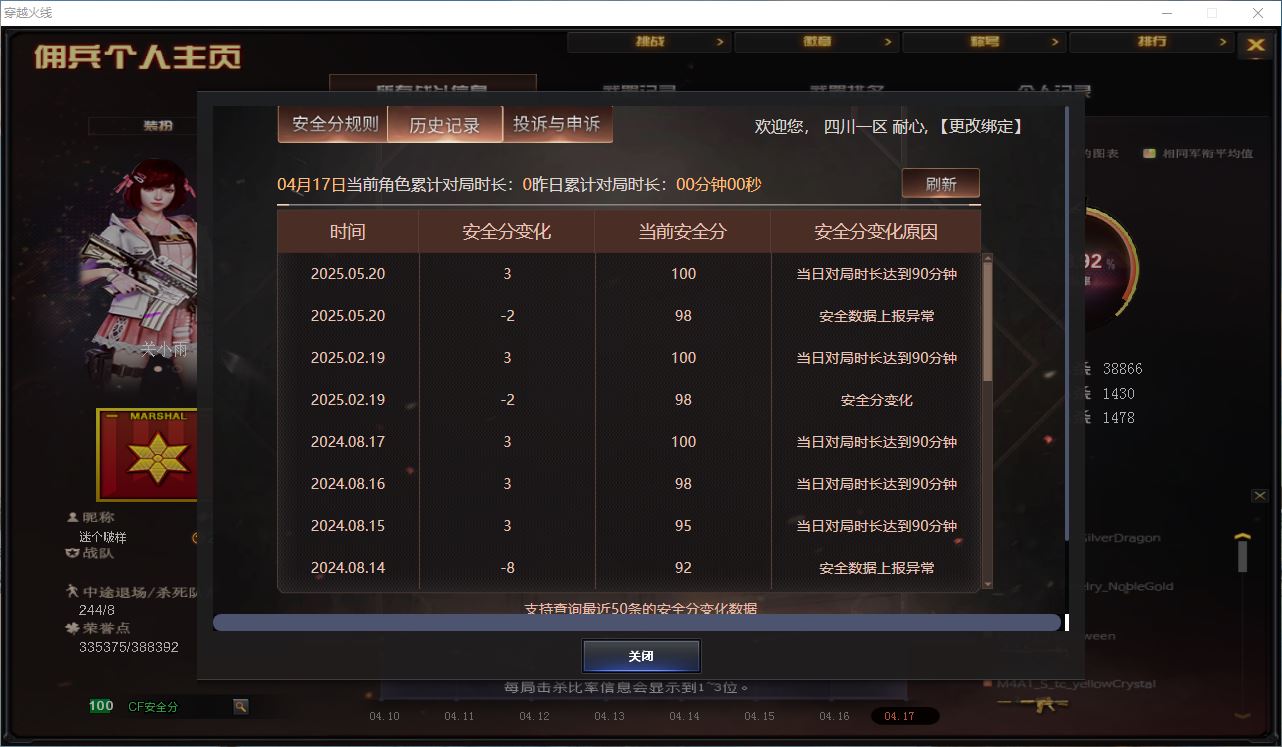Expand the 称号 menu at top

click(x=984, y=42)
